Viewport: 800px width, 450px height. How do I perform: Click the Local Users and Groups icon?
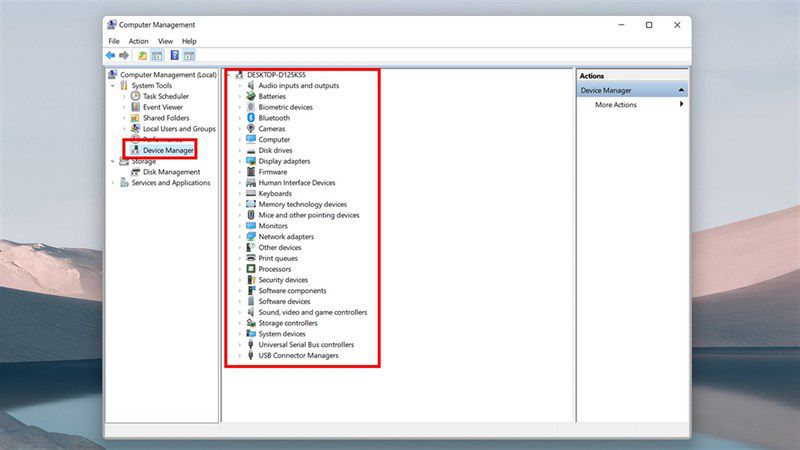135,129
